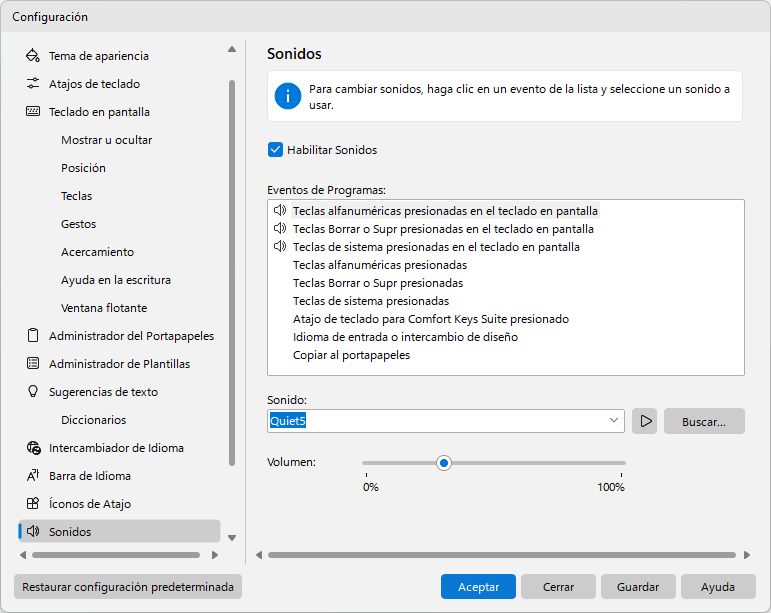
Task: Open Atajos de teclado settings
Action: tap(94, 84)
